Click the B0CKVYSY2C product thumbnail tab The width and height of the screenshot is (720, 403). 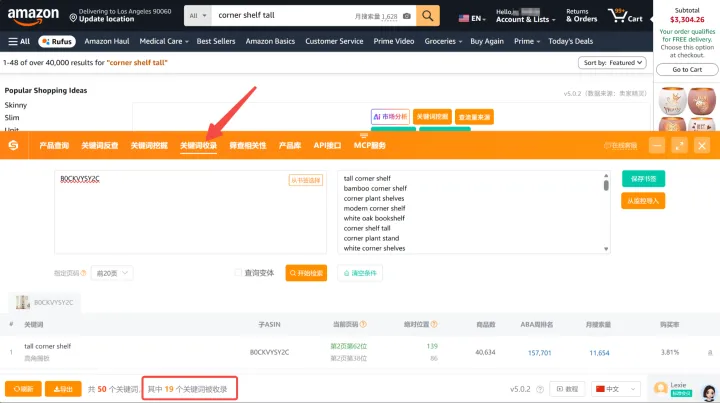pyautogui.click(x=44, y=302)
